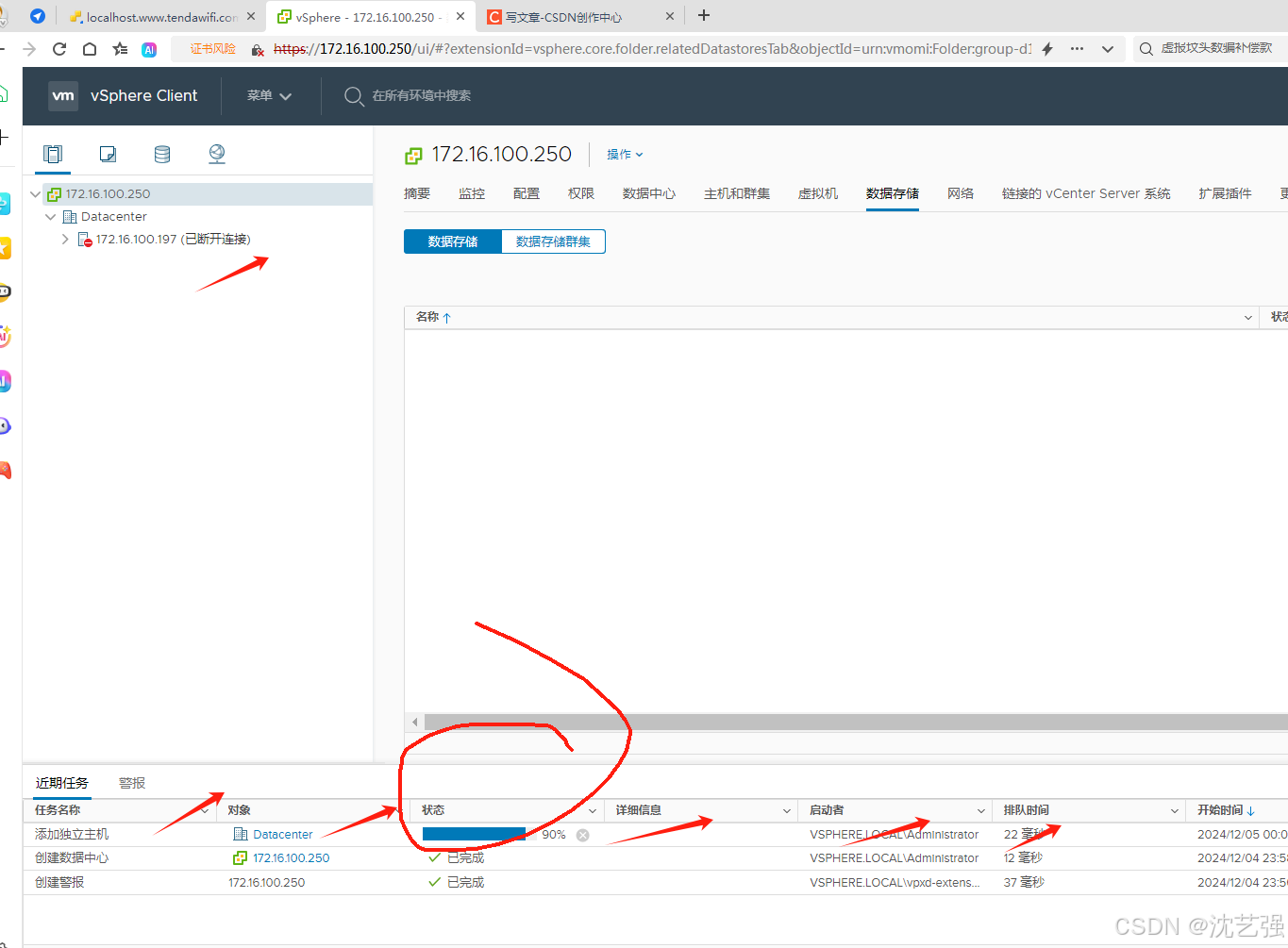Click the 添加独立主机 task name
The image size is (1288, 948).
point(72,835)
